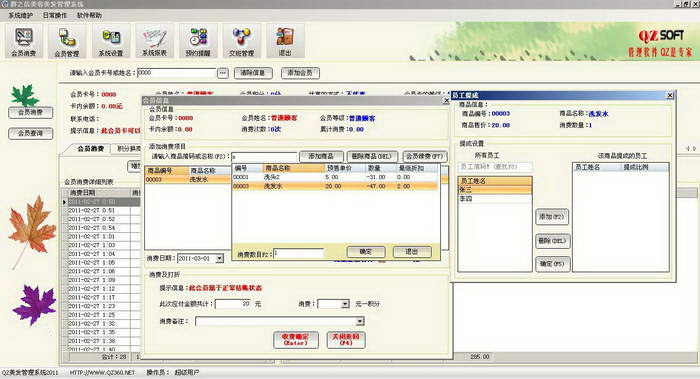The height and width of the screenshot is (379, 700).
Task: Click the 添加会员 button
Action: coord(300,73)
